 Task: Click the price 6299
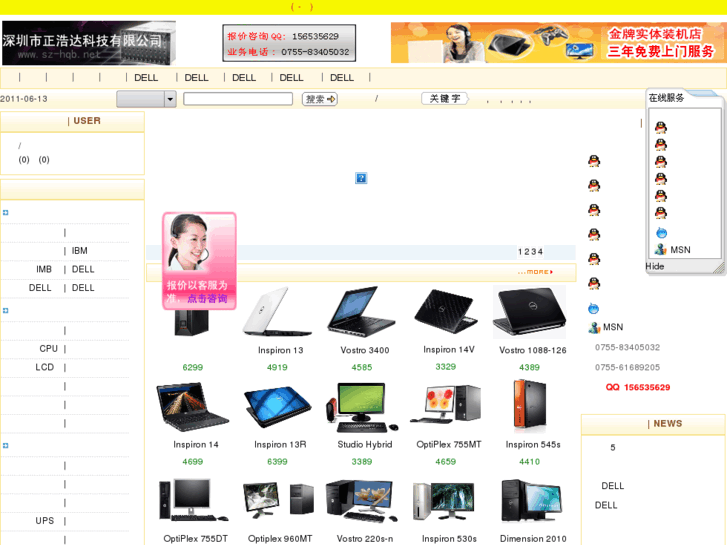(x=192, y=367)
